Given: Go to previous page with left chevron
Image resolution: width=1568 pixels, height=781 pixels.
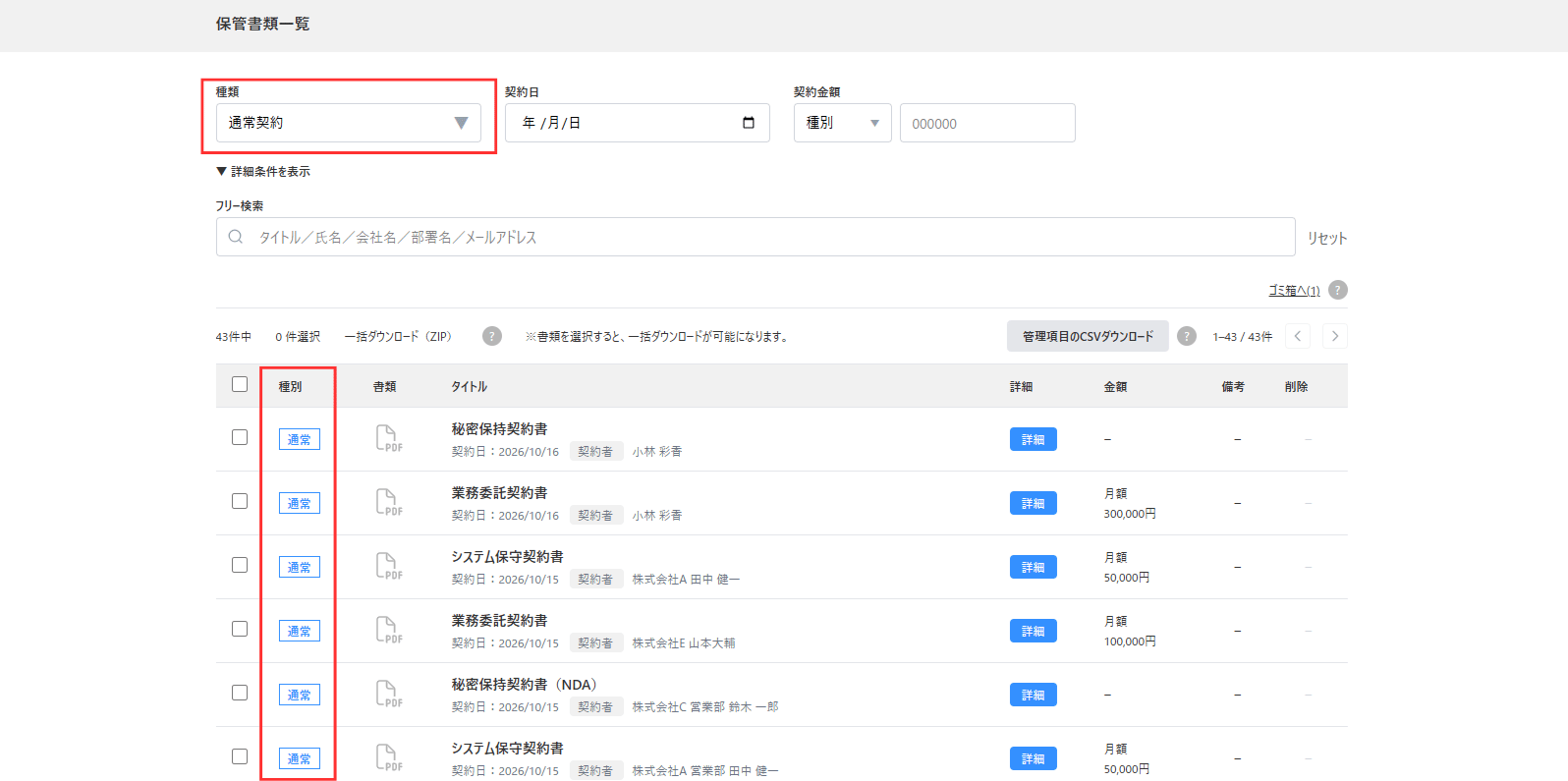Looking at the screenshot, I should 1298,336.
